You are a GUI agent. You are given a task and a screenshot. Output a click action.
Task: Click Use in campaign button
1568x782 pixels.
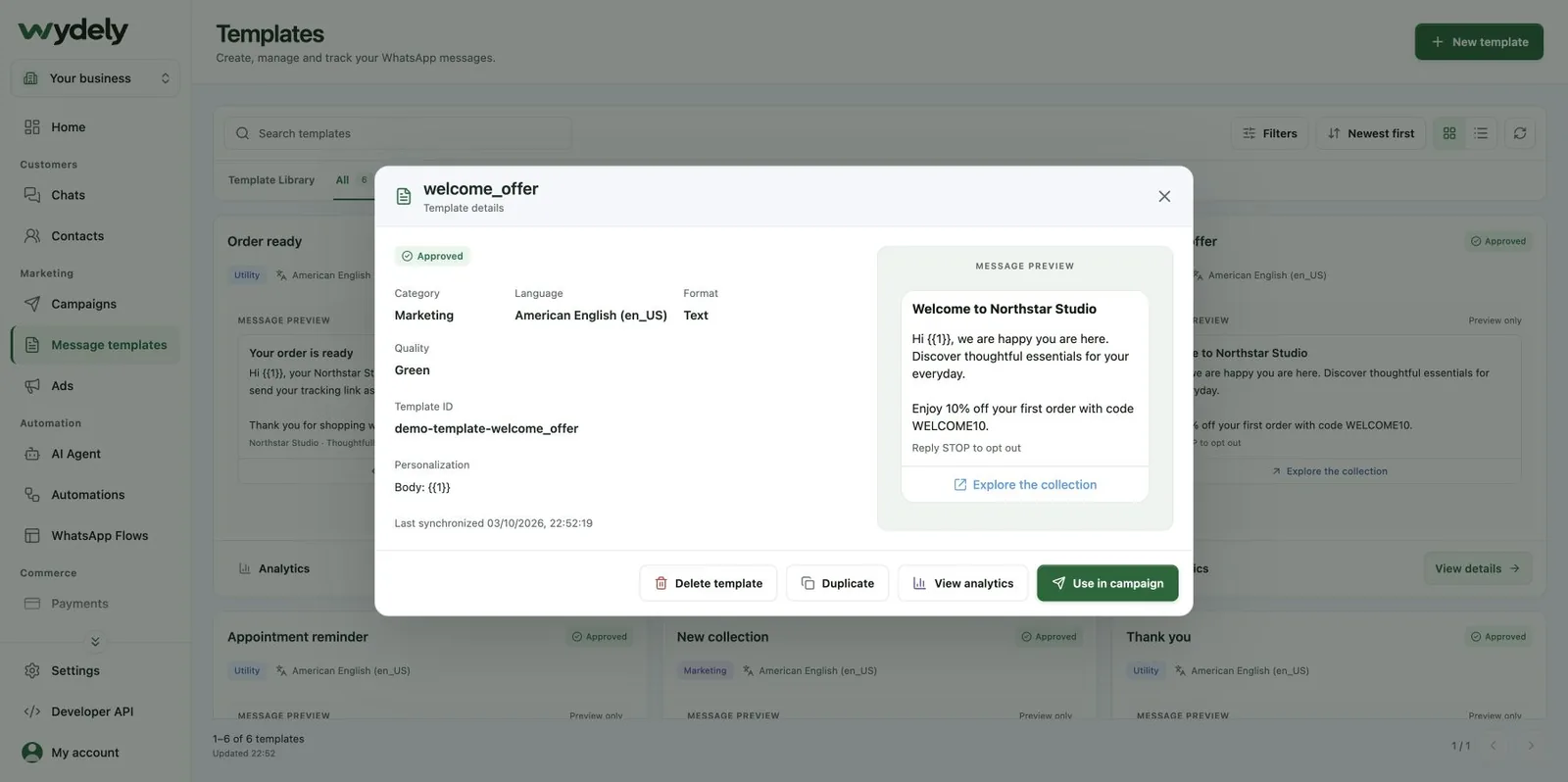(1107, 583)
